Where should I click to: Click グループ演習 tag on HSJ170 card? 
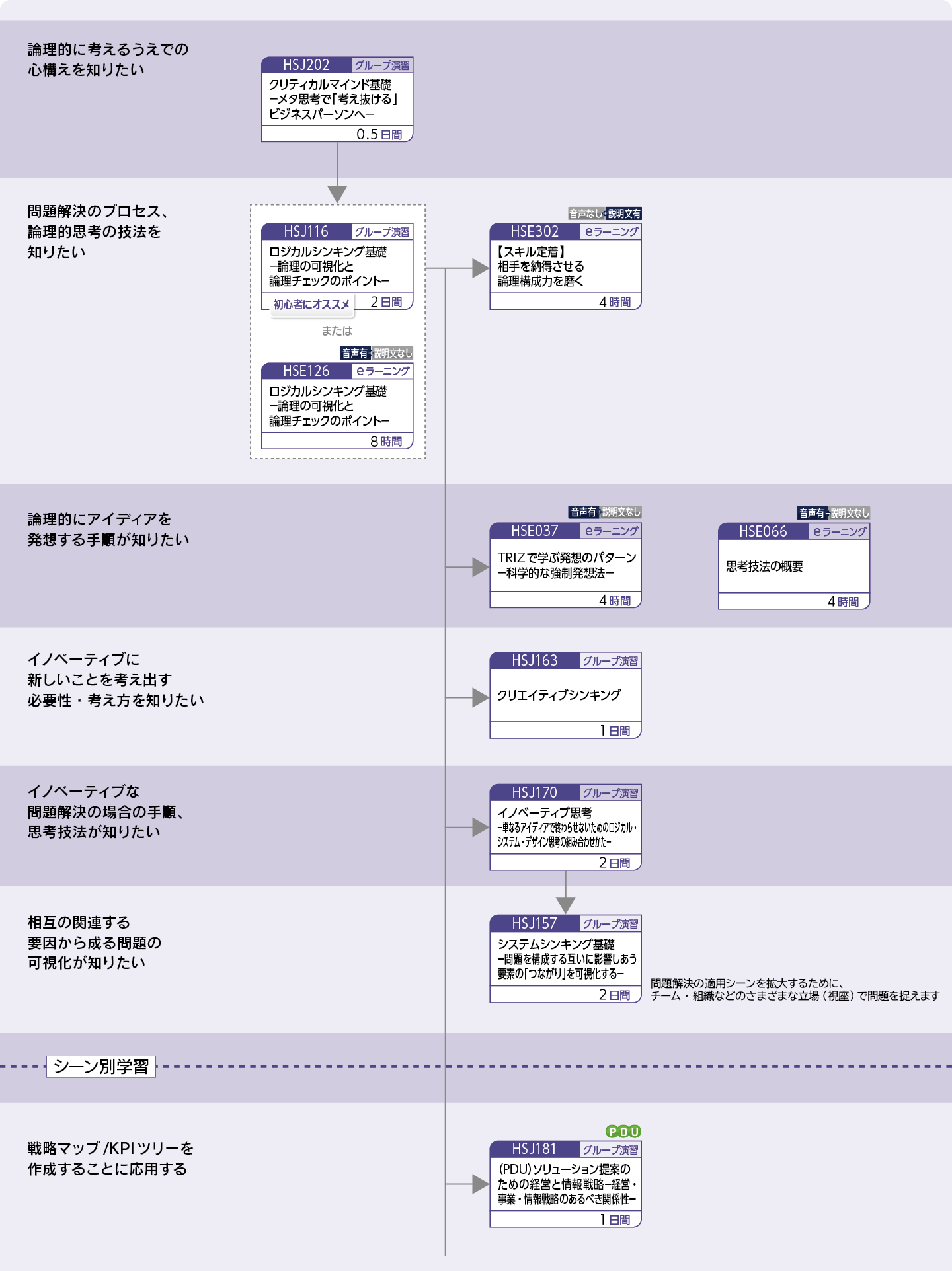coord(611,792)
